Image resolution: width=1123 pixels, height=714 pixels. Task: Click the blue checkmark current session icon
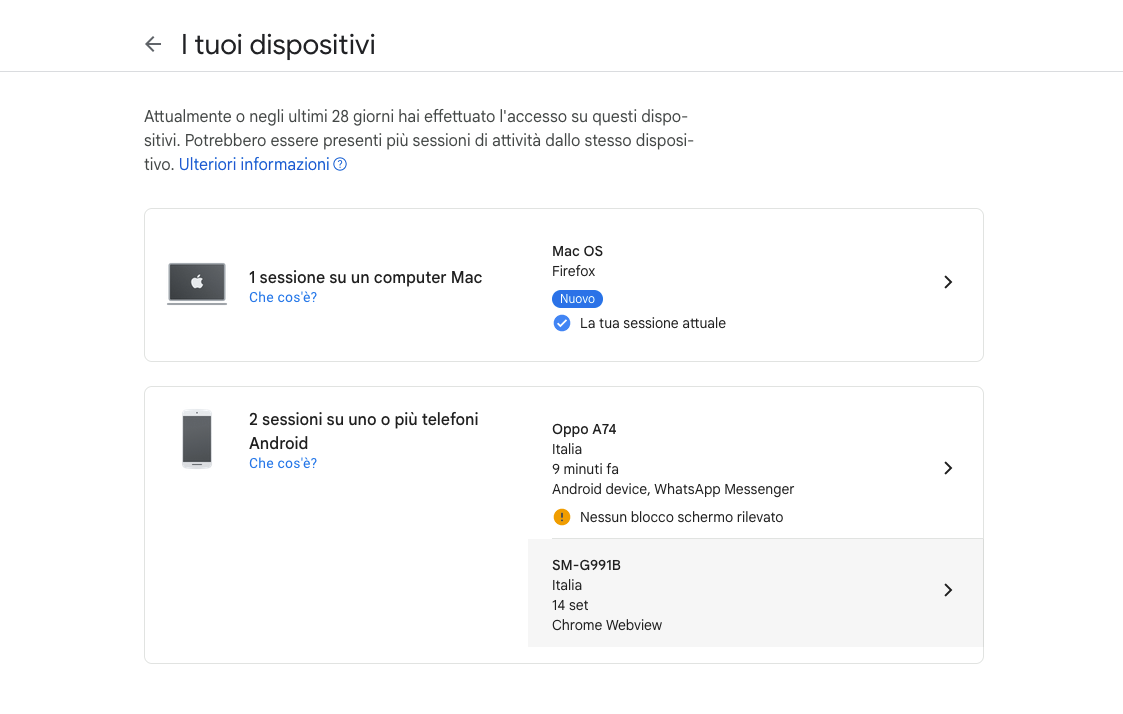tap(562, 323)
